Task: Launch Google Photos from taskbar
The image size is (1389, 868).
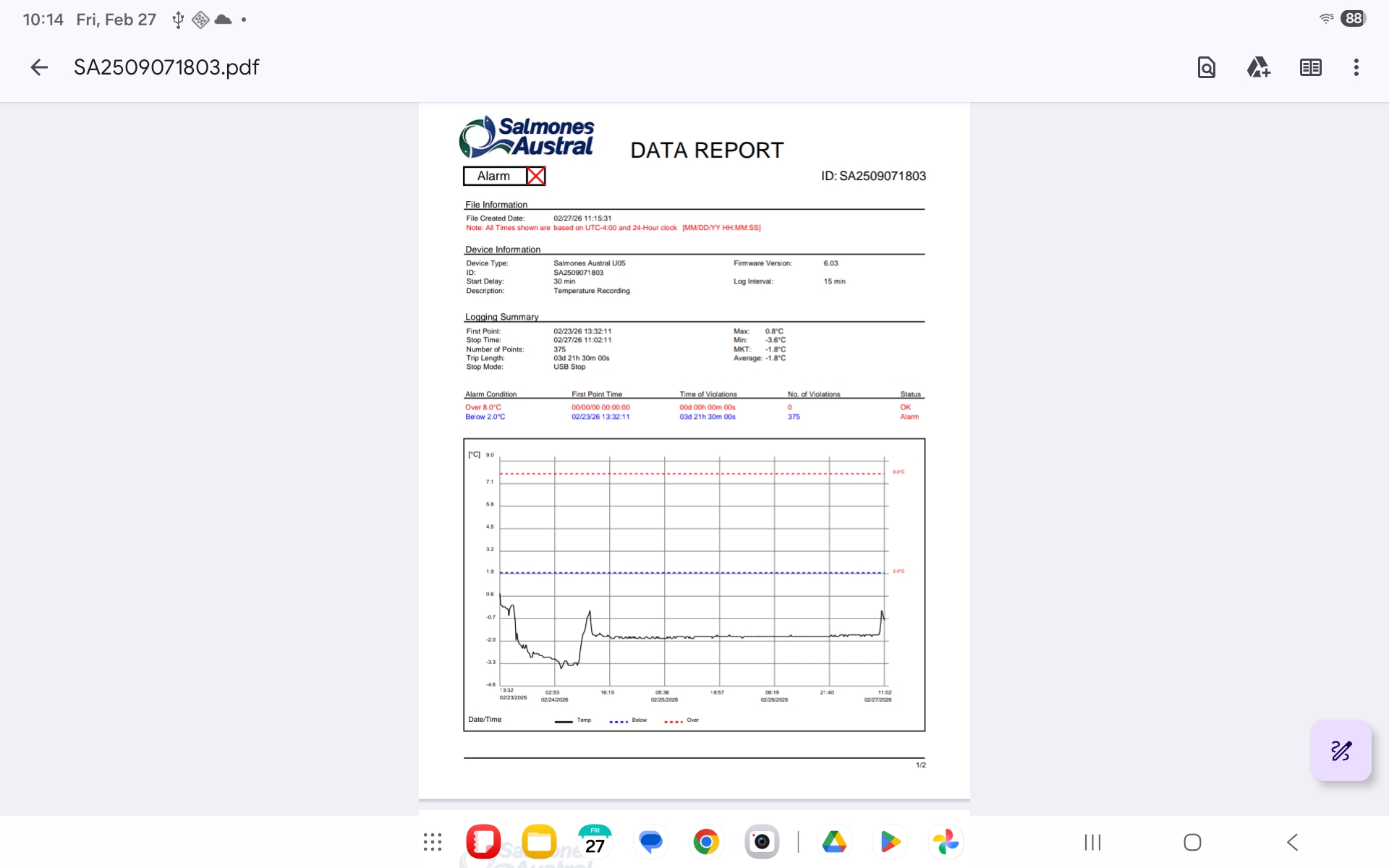Action: (946, 842)
